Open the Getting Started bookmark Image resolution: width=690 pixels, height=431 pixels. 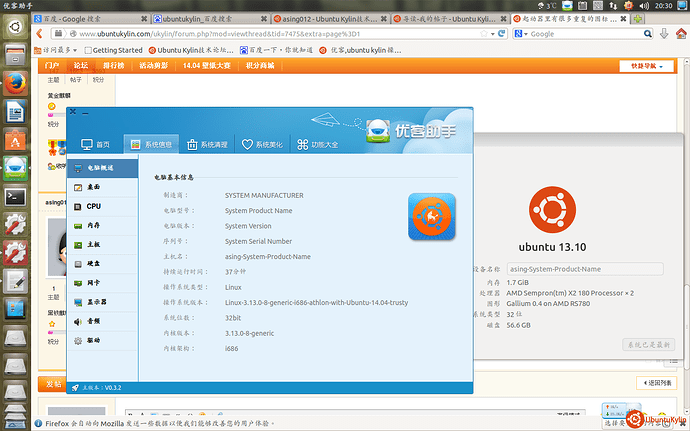point(114,50)
